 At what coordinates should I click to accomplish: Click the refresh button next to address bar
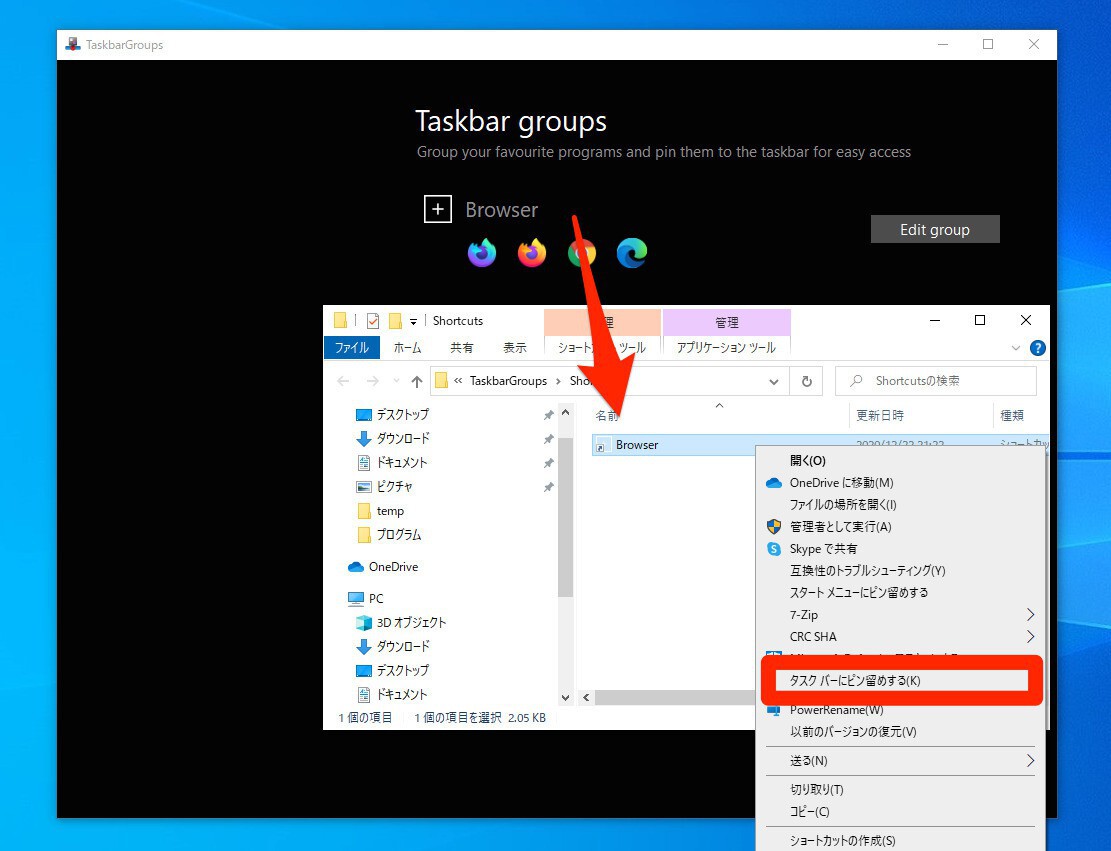pyautogui.click(x=805, y=381)
